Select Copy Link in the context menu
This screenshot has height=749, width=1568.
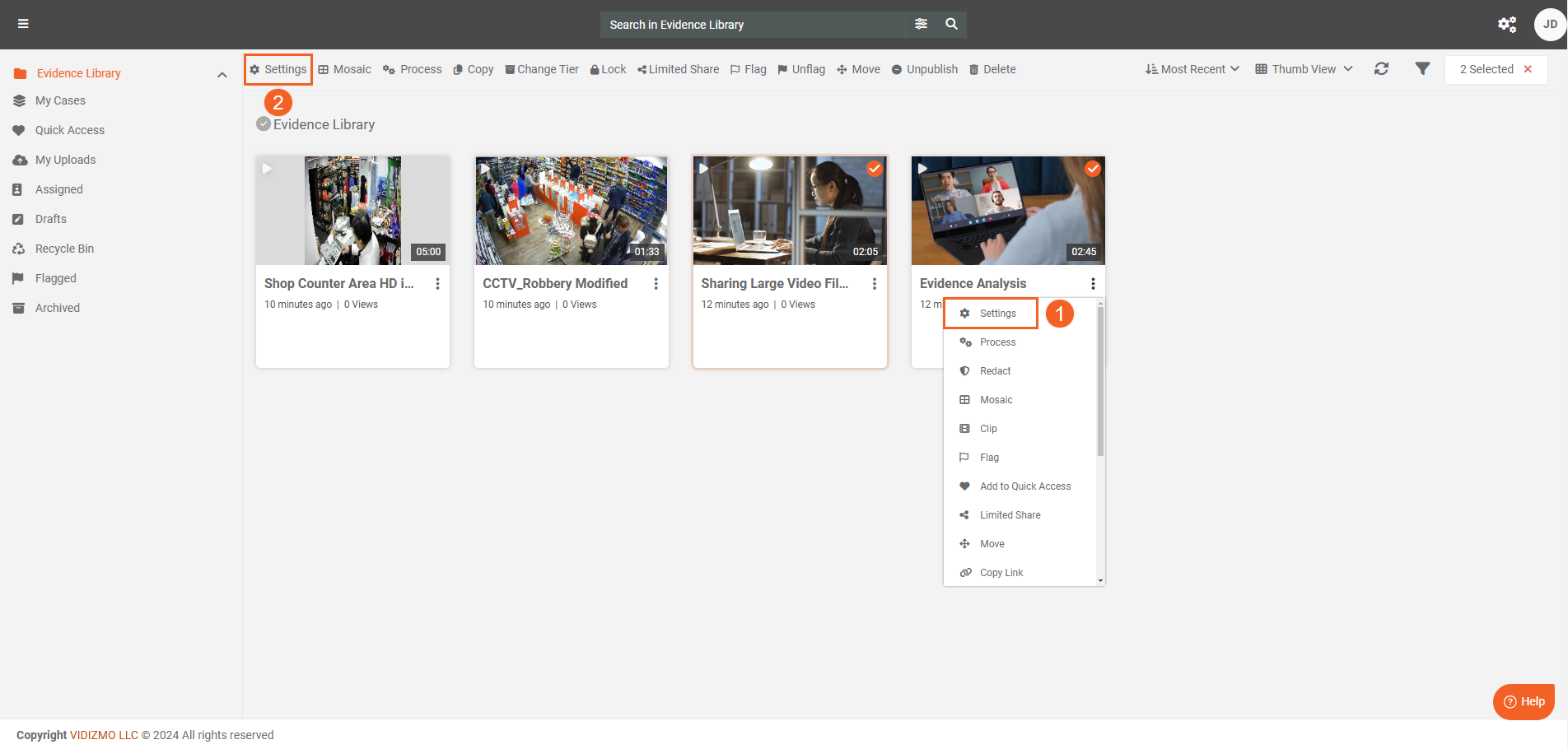tap(1001, 573)
